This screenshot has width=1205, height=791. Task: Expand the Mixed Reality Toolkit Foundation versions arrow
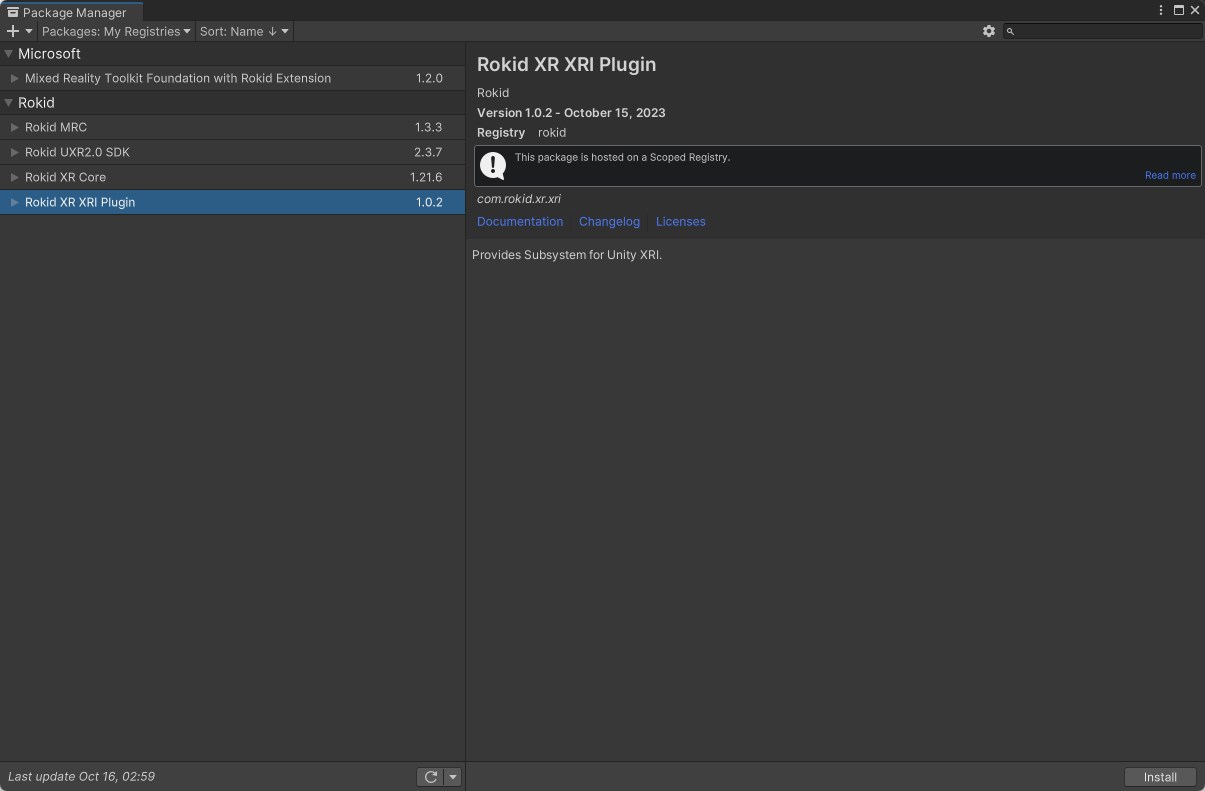[x=14, y=78]
